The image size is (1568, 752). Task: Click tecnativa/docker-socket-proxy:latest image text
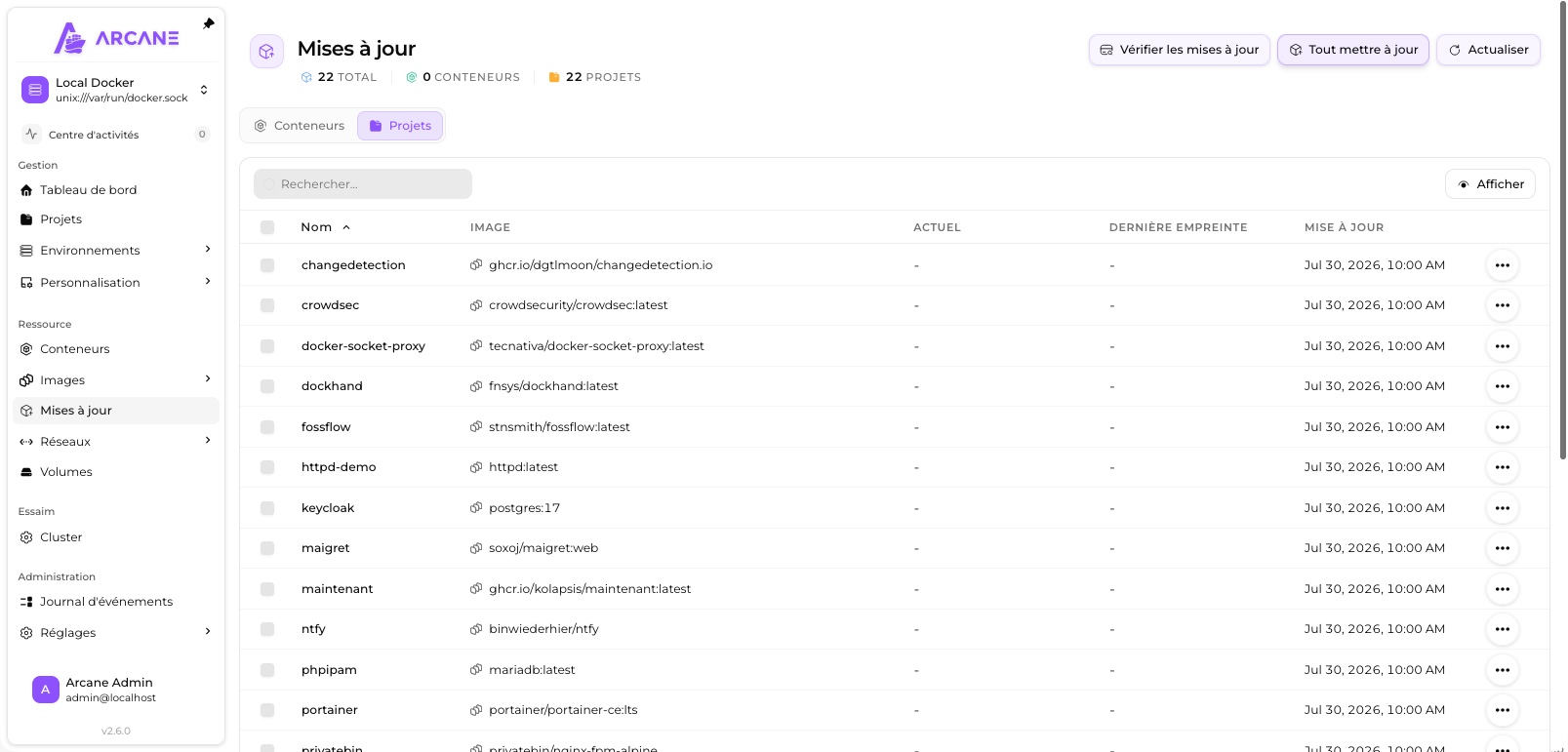click(596, 346)
